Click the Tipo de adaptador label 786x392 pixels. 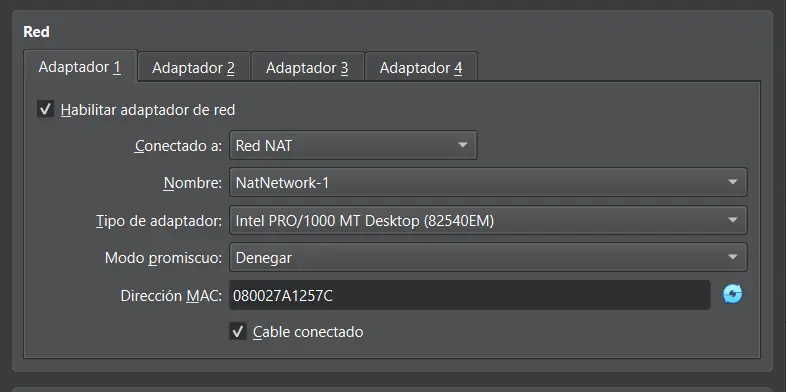point(158,221)
